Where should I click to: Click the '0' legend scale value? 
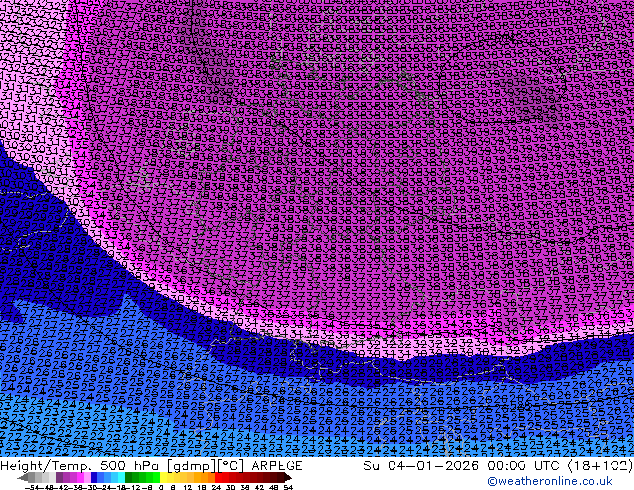tap(161, 487)
